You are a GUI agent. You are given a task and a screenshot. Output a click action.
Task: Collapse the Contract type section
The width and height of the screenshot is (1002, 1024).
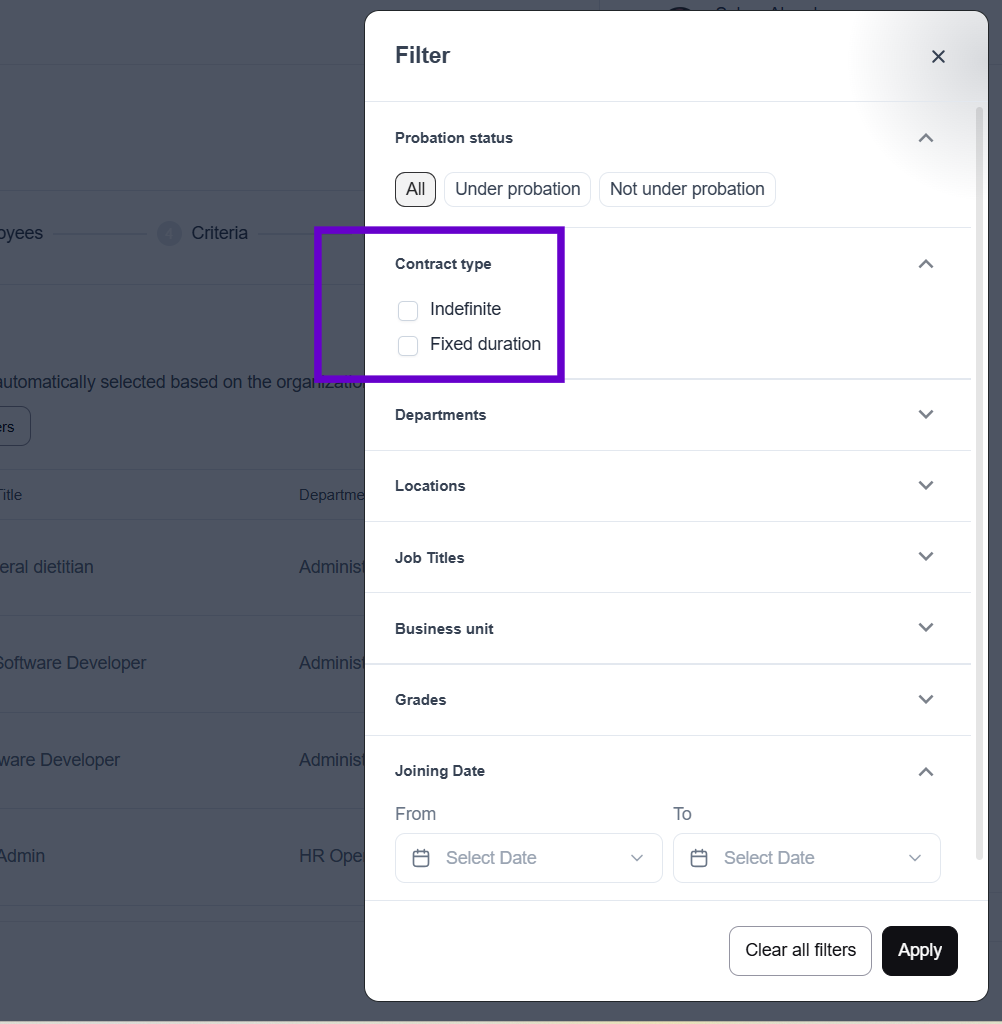click(926, 264)
